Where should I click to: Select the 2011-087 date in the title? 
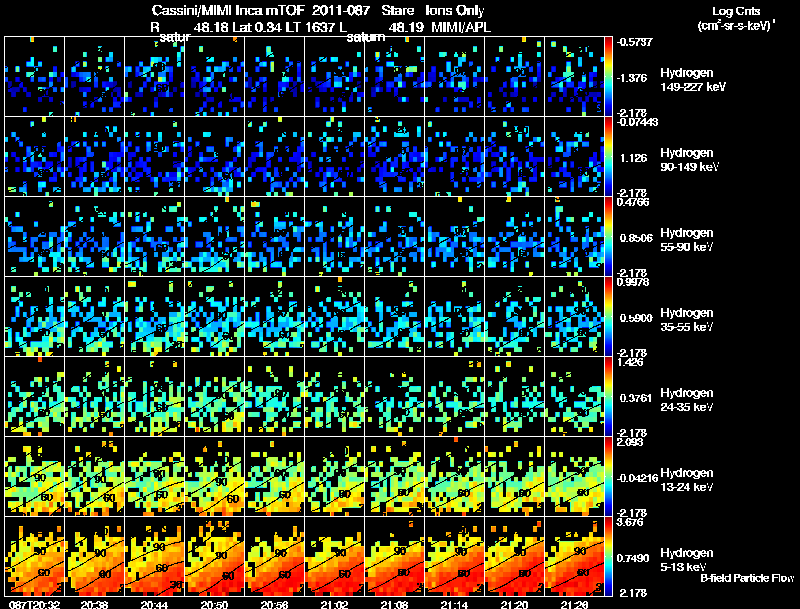point(339,10)
